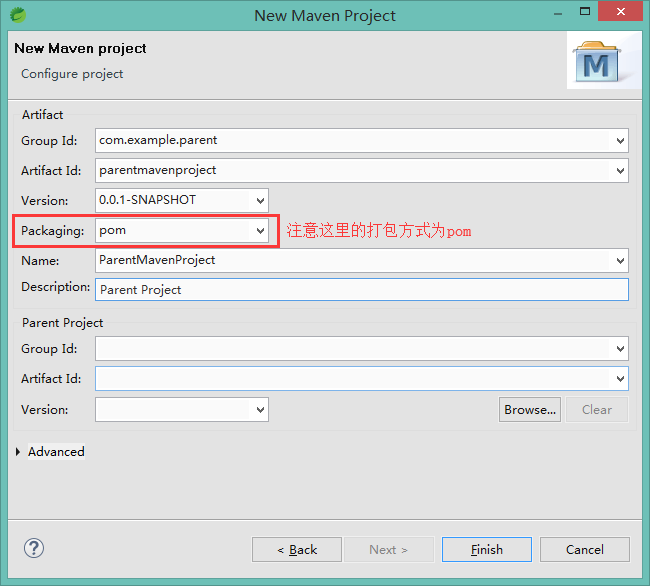
Task: Expand the Advanced section
Action: [18, 452]
